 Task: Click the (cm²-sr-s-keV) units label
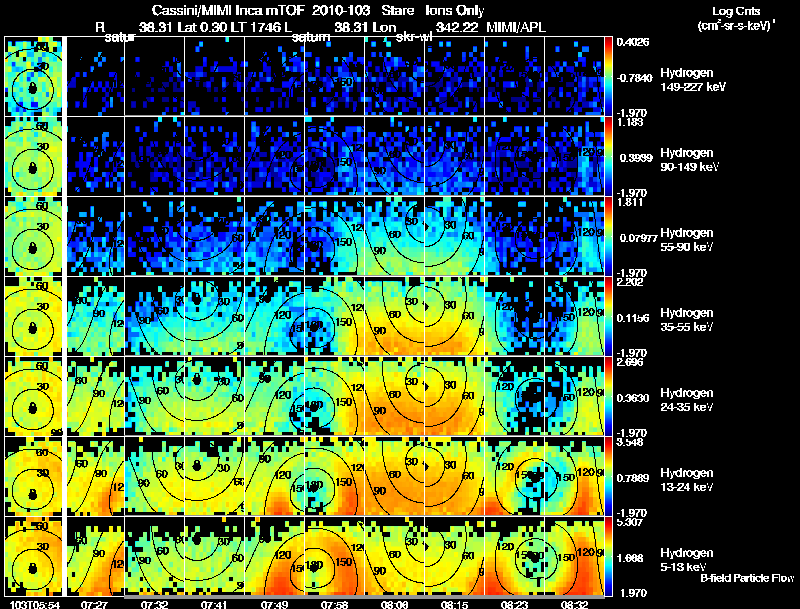736,26
